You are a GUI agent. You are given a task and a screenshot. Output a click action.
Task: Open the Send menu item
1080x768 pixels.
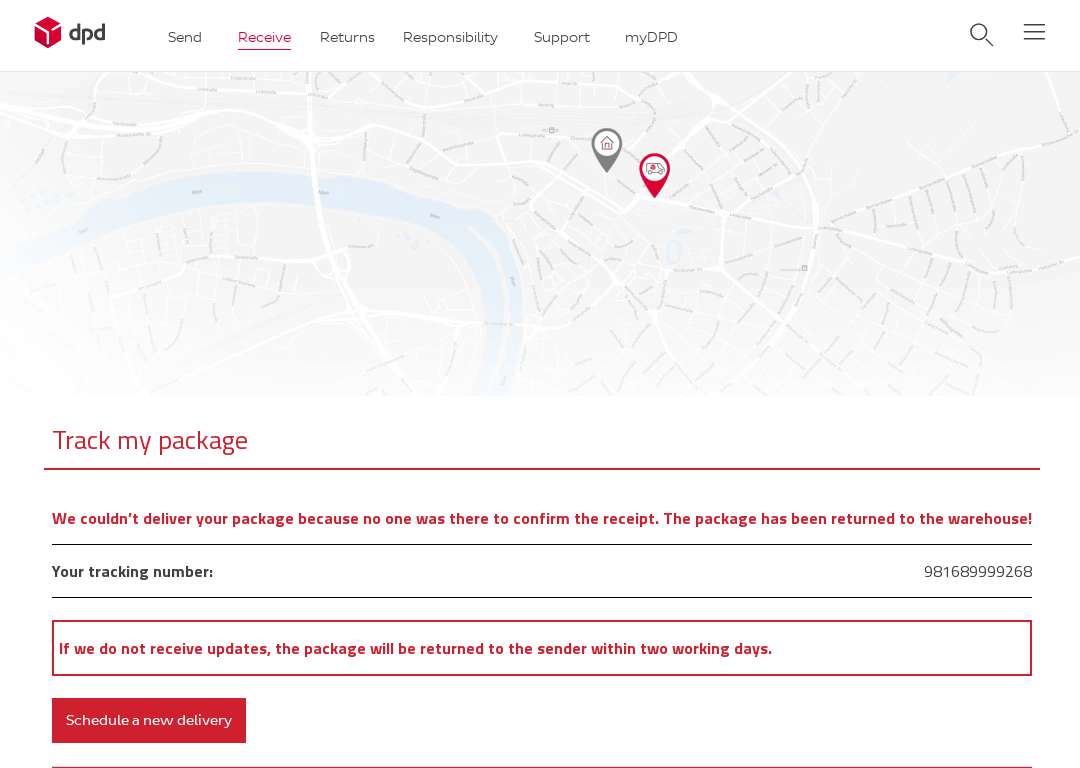point(185,37)
